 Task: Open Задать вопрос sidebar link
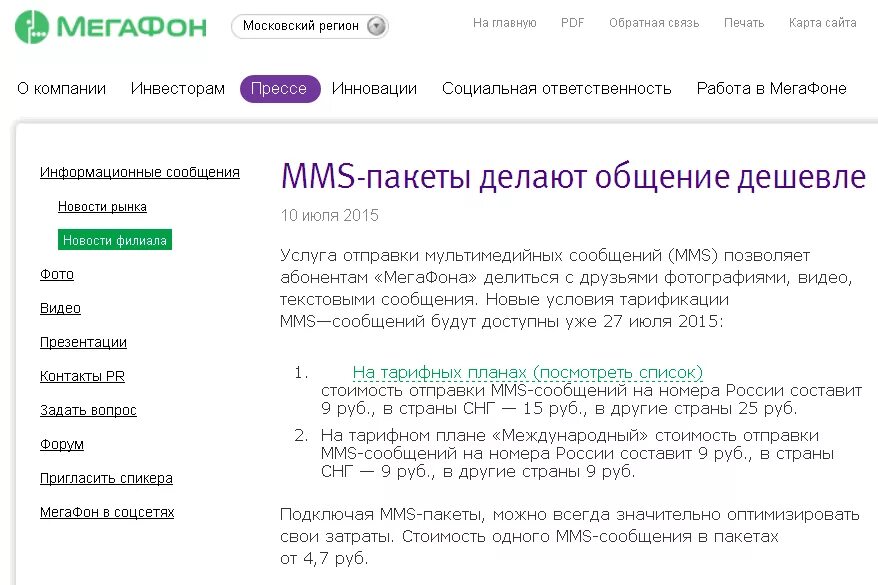(88, 410)
